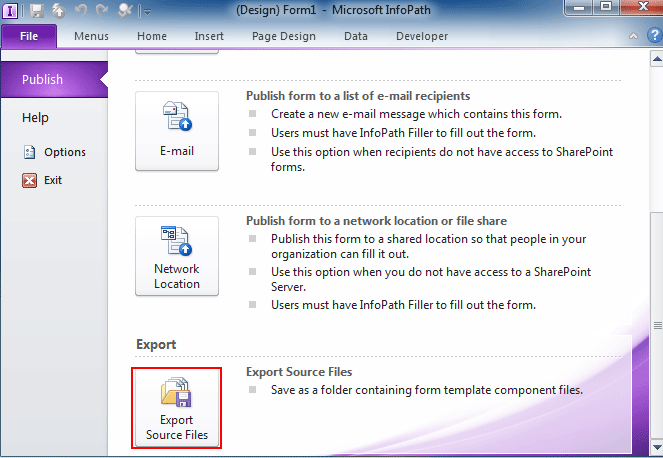Screen dimensions: 663x458
Task: Click the Network Location publish button
Action: pyautogui.click(x=177, y=256)
